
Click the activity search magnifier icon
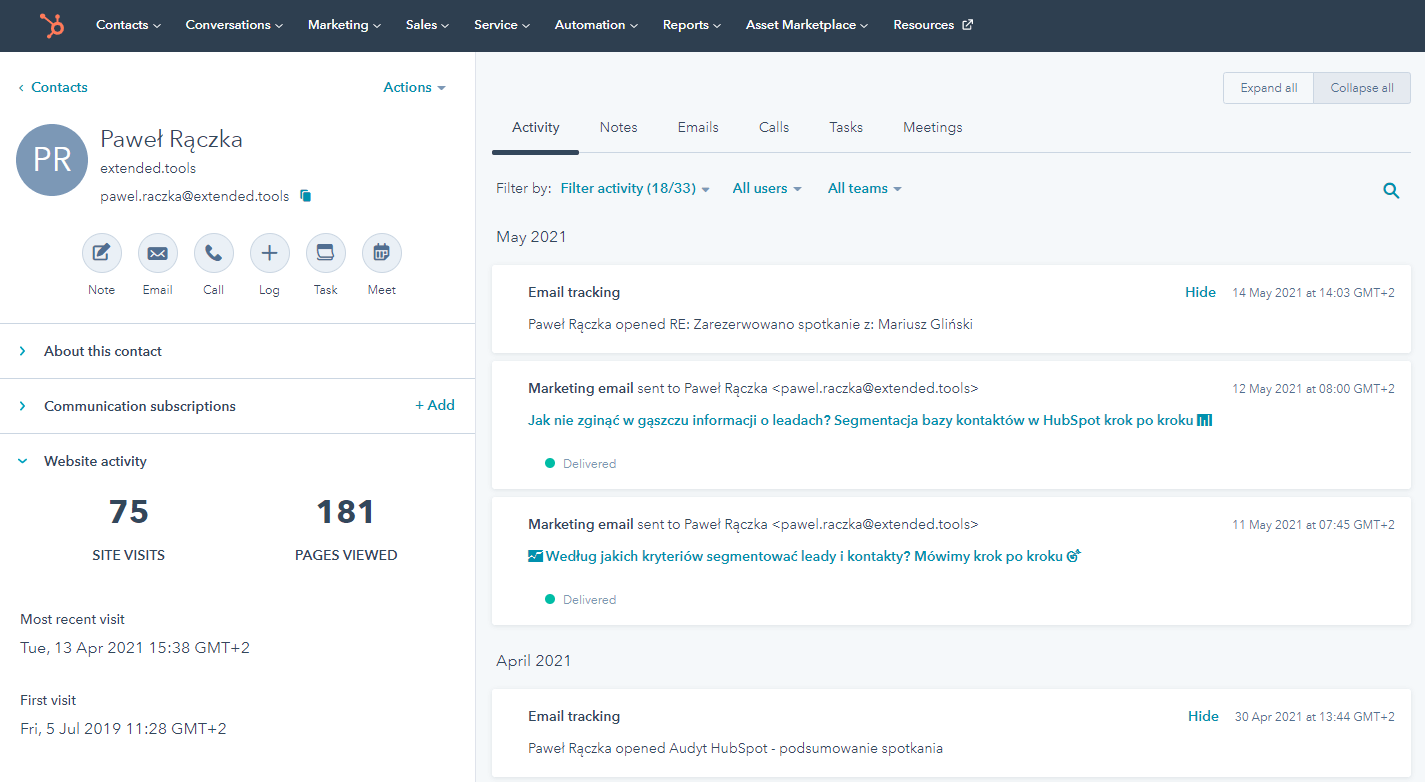coord(1391,190)
